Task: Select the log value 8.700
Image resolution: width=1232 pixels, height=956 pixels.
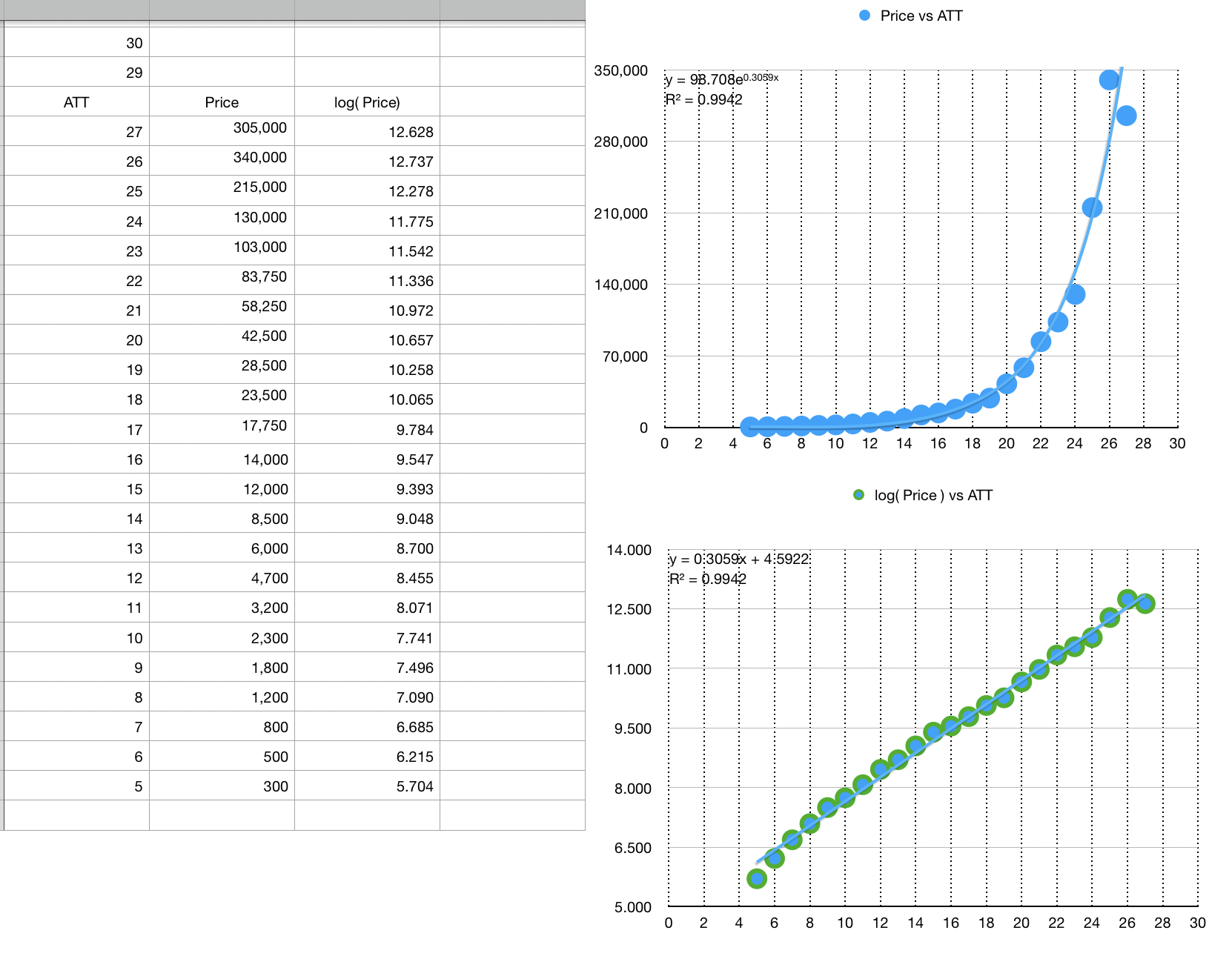Action: pos(367,548)
